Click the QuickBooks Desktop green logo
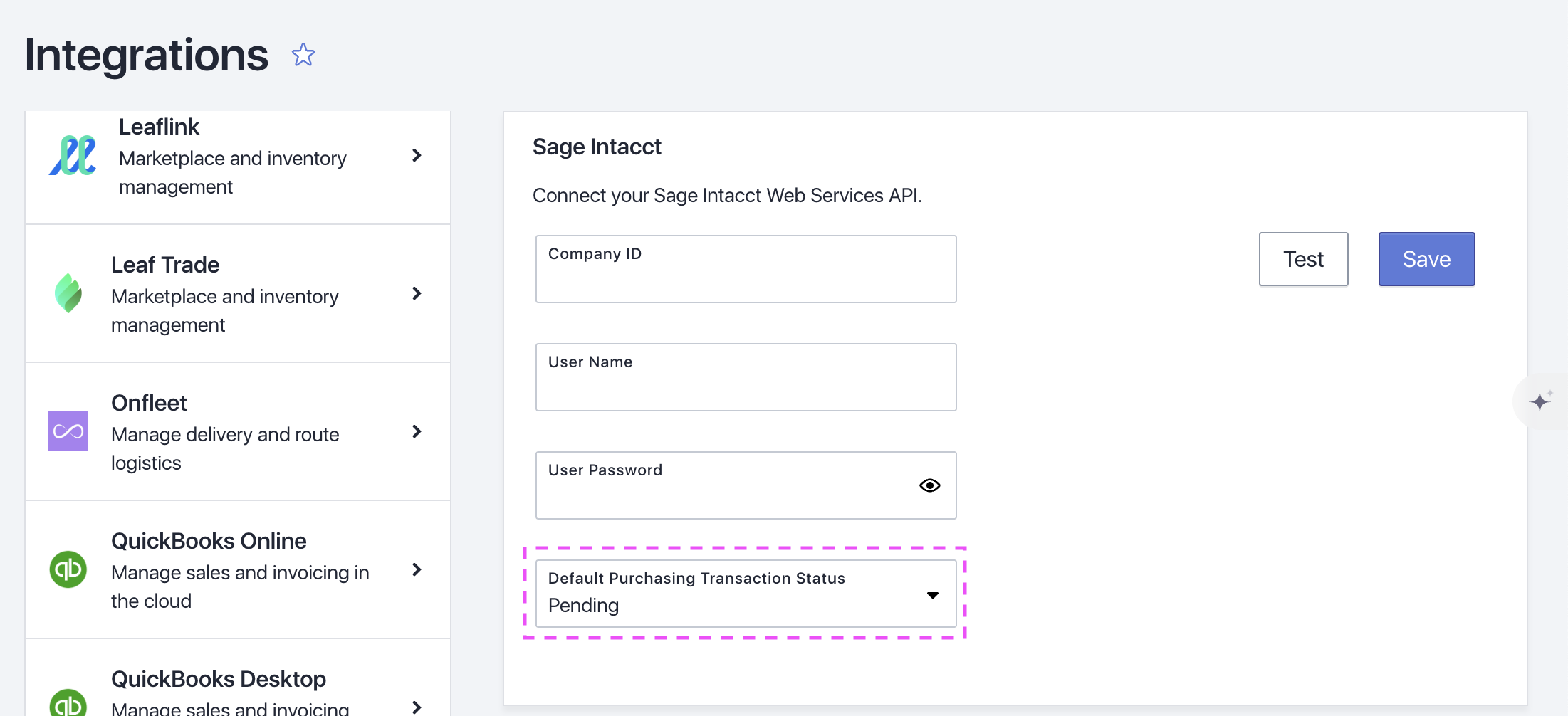 point(68,703)
